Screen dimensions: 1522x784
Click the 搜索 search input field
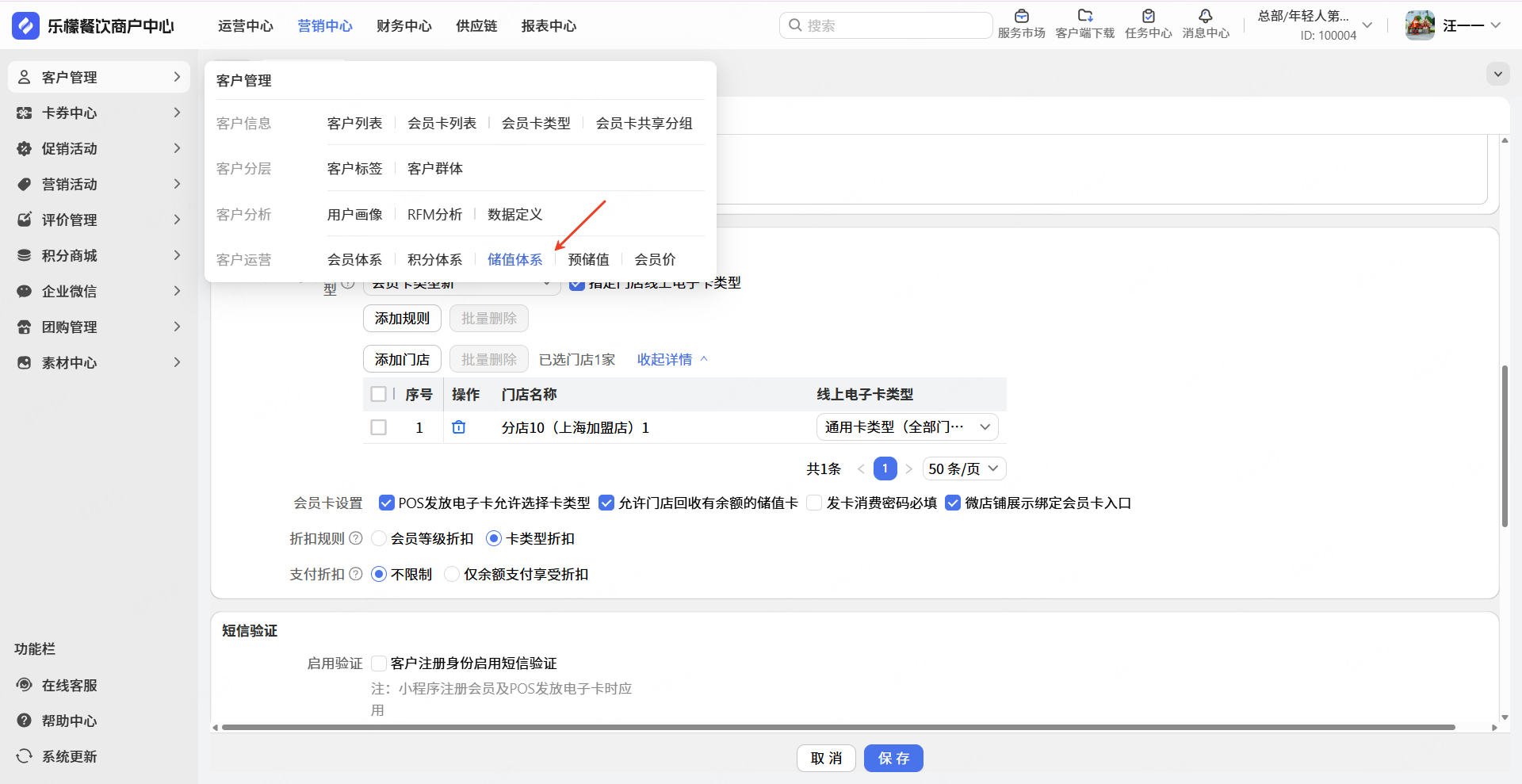click(885, 25)
